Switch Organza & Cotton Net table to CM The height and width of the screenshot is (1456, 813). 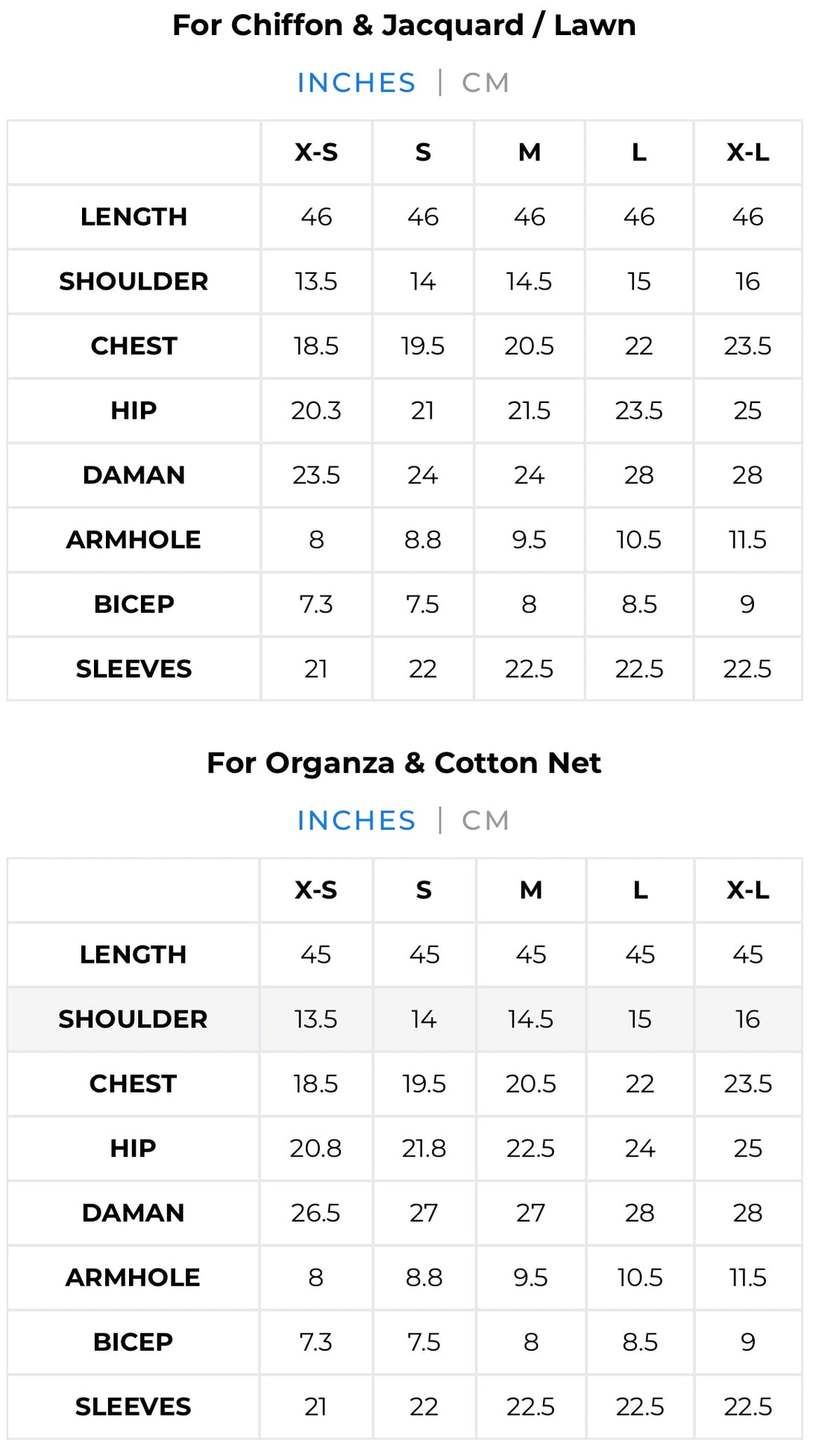[486, 821]
